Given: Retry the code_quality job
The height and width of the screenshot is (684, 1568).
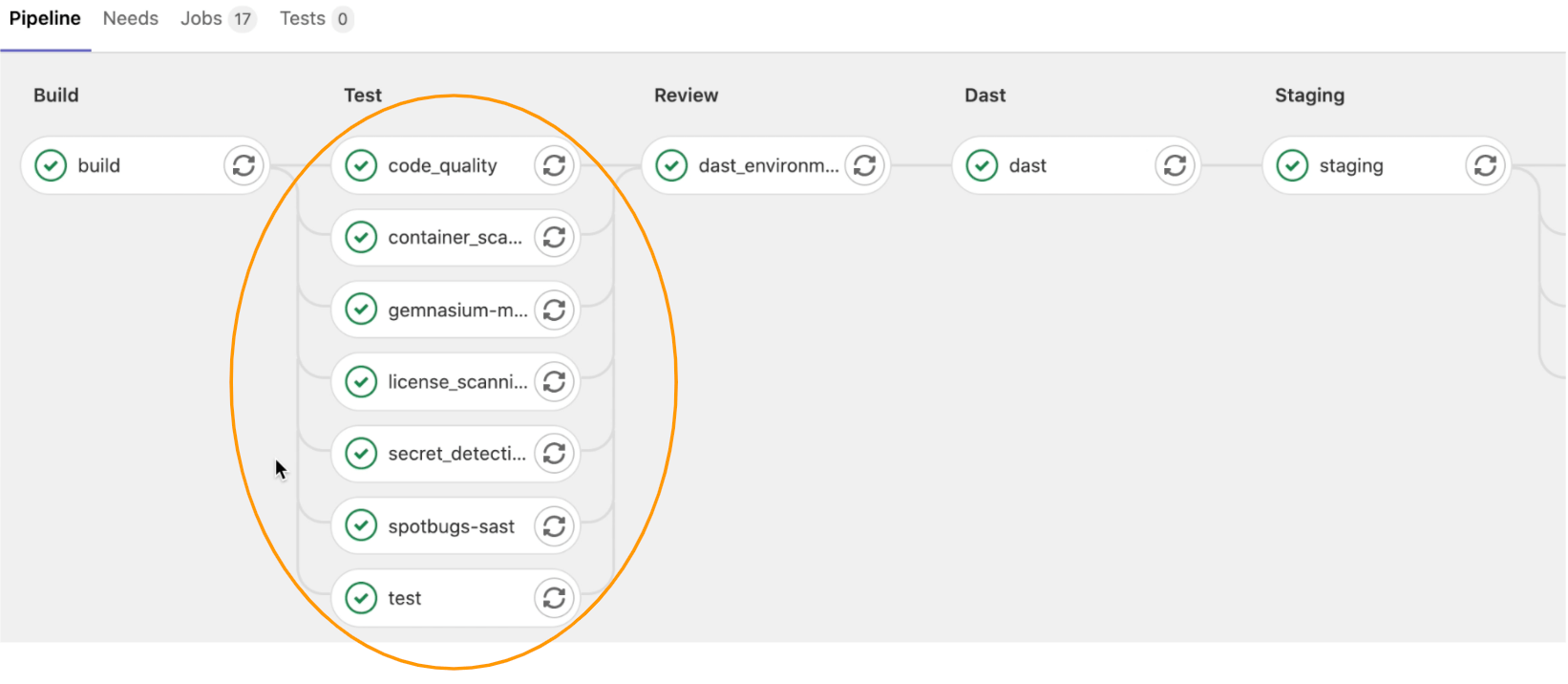Looking at the screenshot, I should [x=554, y=165].
